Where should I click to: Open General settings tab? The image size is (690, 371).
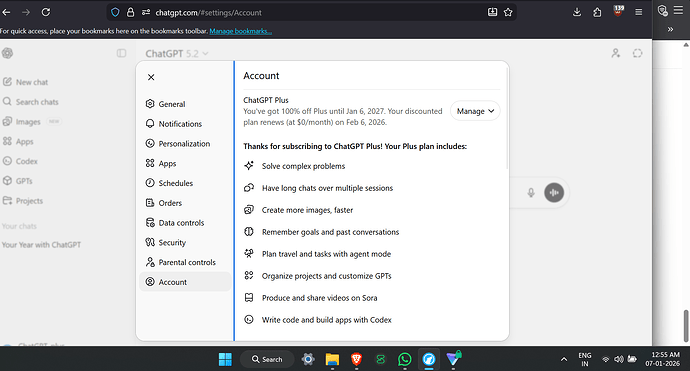[185, 104]
